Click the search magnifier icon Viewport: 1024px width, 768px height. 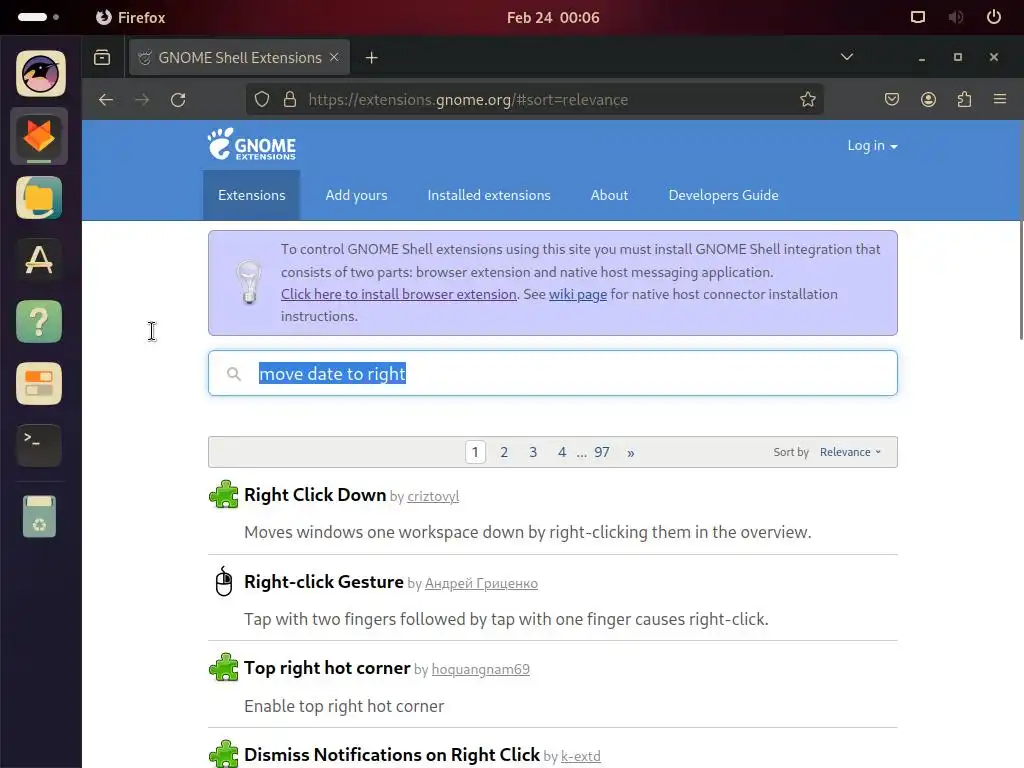[x=234, y=374]
